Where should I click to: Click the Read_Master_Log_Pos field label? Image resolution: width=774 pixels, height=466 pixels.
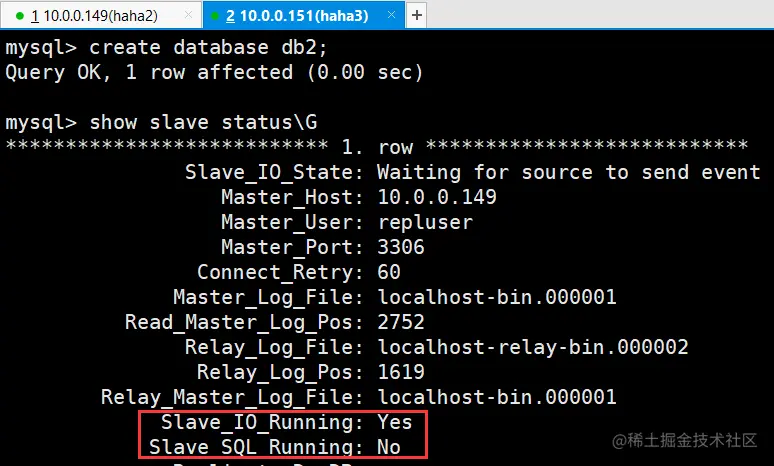[x=244, y=323]
